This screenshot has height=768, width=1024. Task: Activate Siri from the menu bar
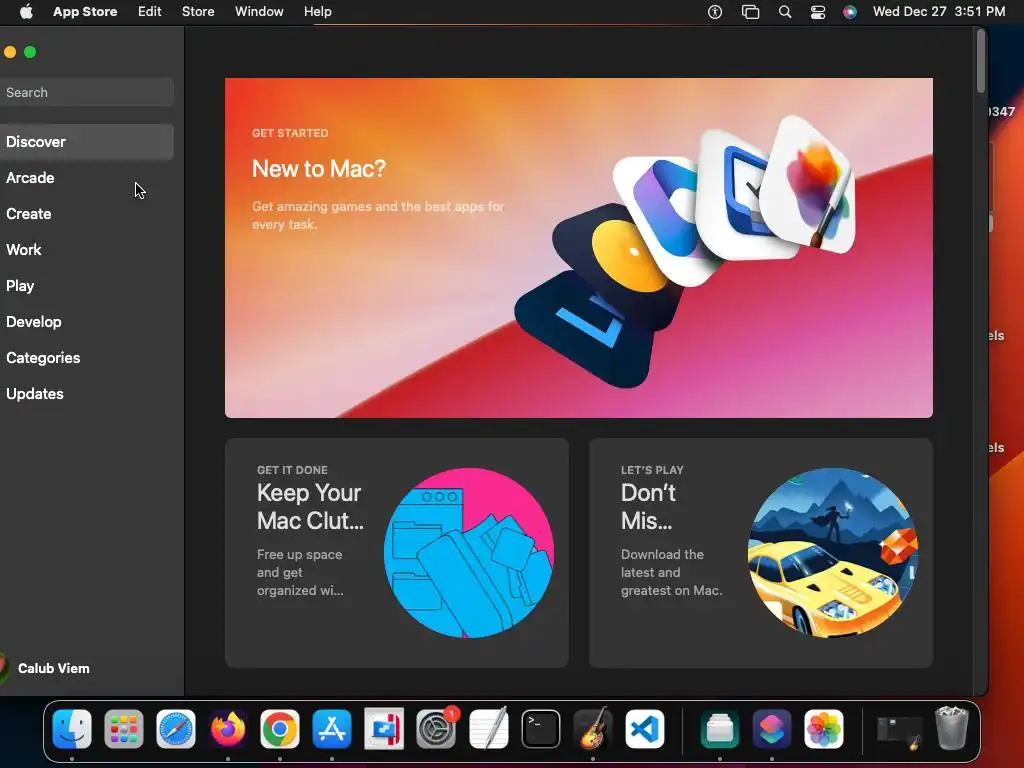point(850,12)
